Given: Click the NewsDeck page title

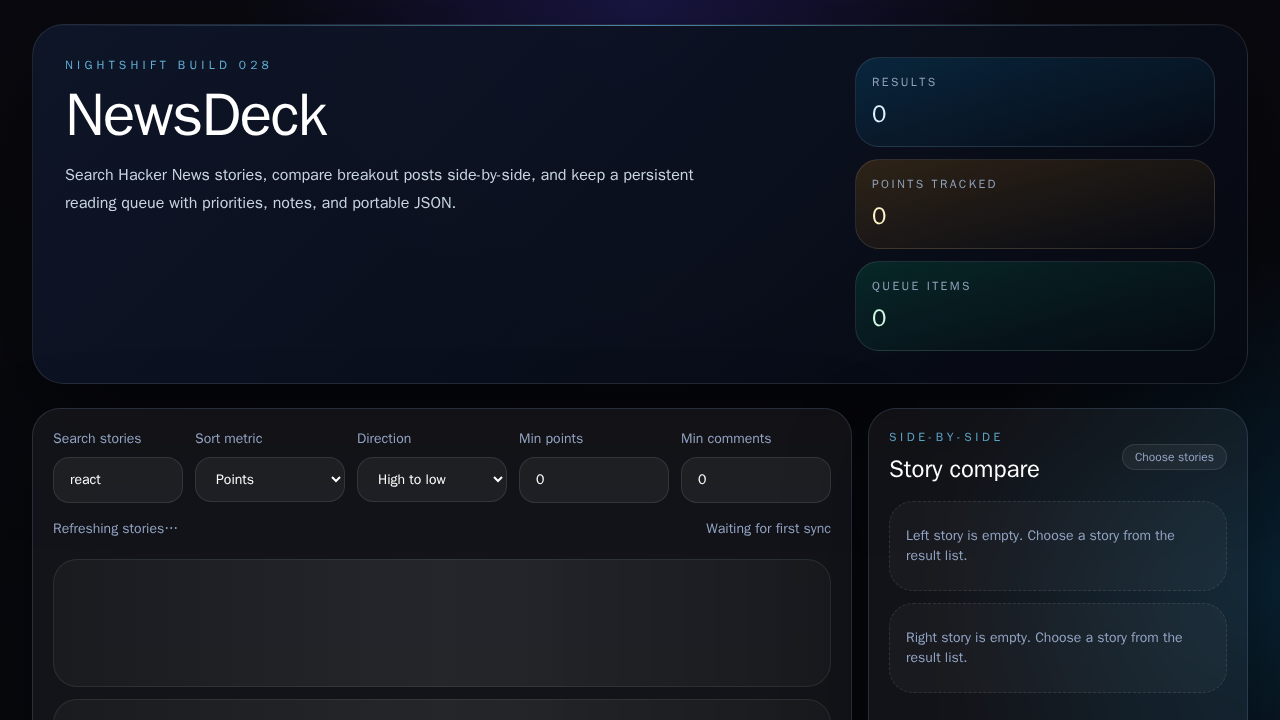Looking at the screenshot, I should (196, 114).
